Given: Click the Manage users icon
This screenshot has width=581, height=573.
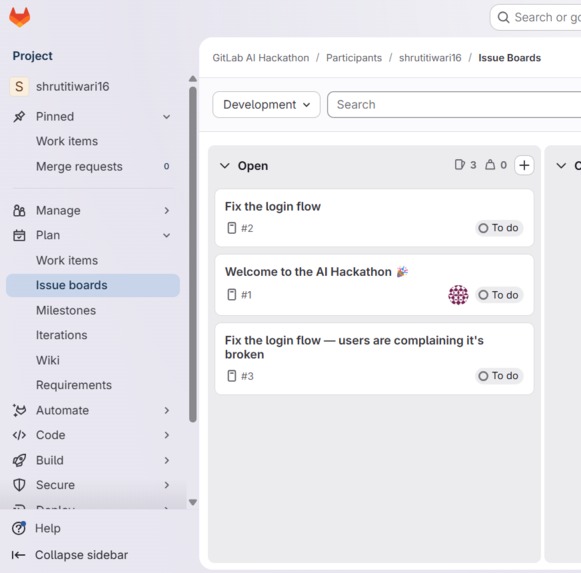Looking at the screenshot, I should pyautogui.click(x=19, y=211).
